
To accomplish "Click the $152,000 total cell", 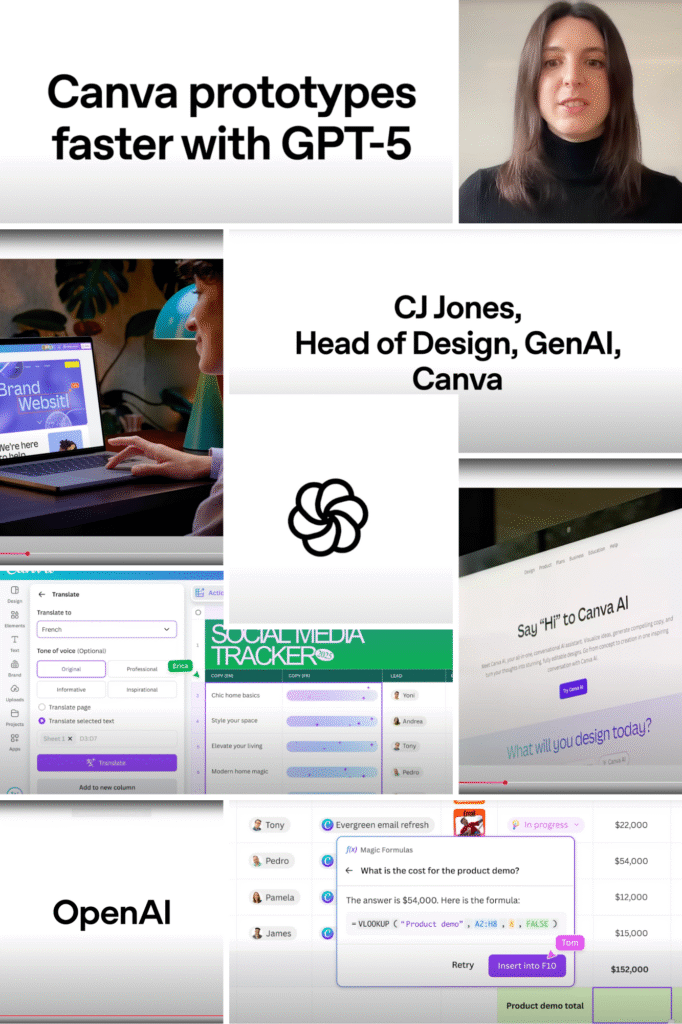I will tap(630, 969).
